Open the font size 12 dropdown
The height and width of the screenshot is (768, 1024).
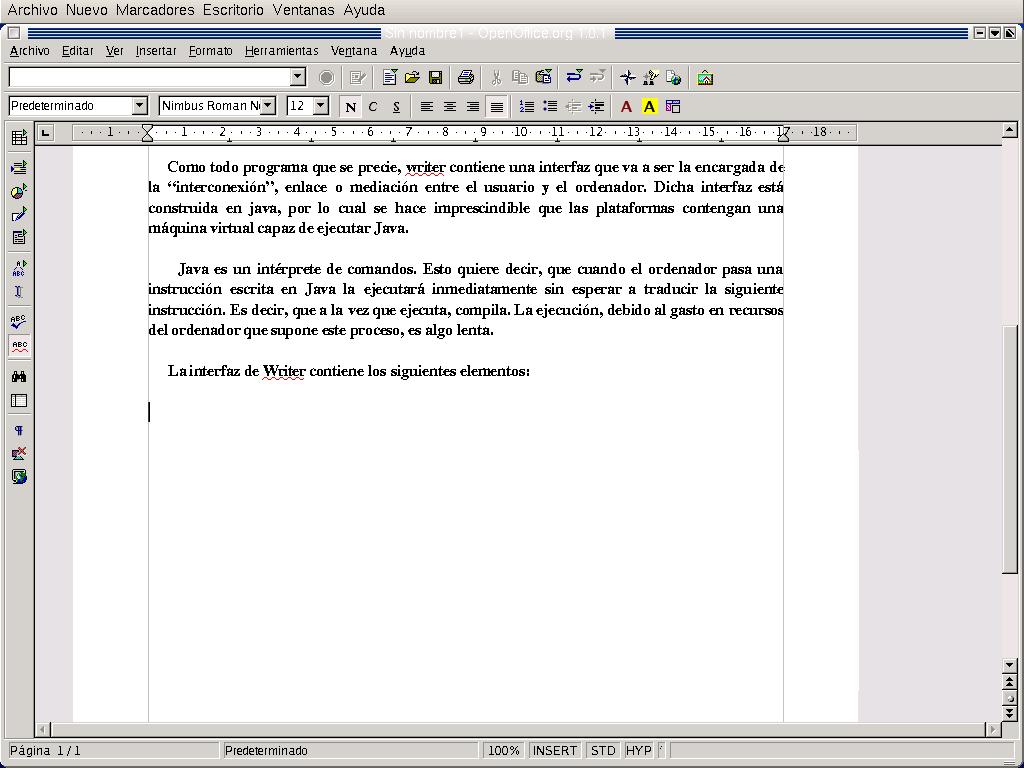[x=320, y=106]
